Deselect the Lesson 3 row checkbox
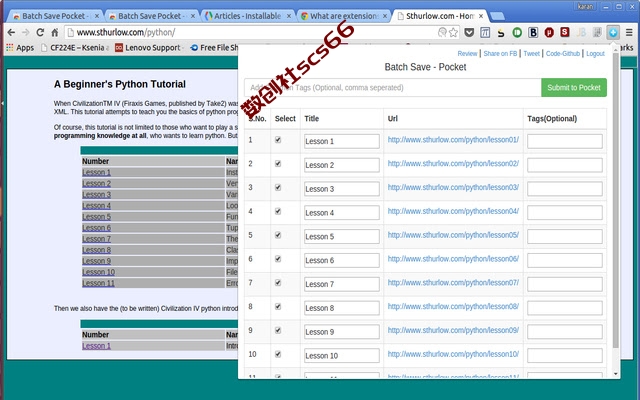 [x=278, y=187]
